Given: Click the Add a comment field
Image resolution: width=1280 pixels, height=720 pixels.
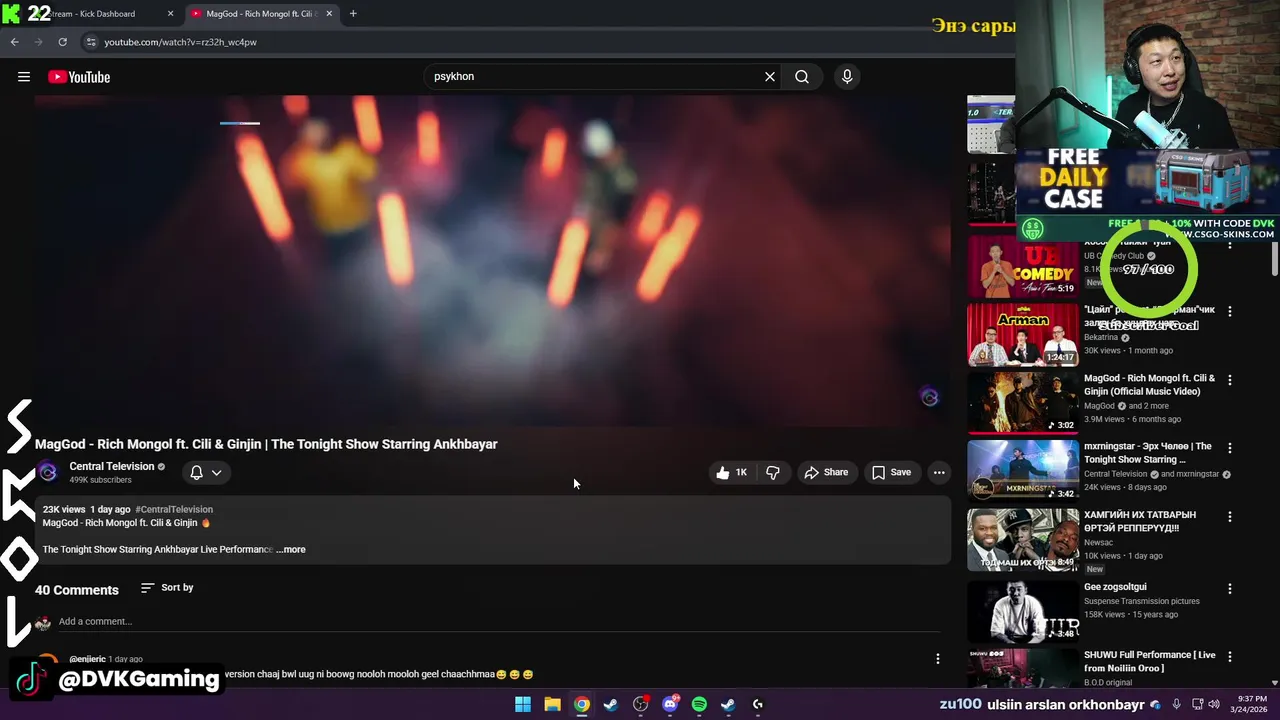Looking at the screenshot, I should coord(498,621).
